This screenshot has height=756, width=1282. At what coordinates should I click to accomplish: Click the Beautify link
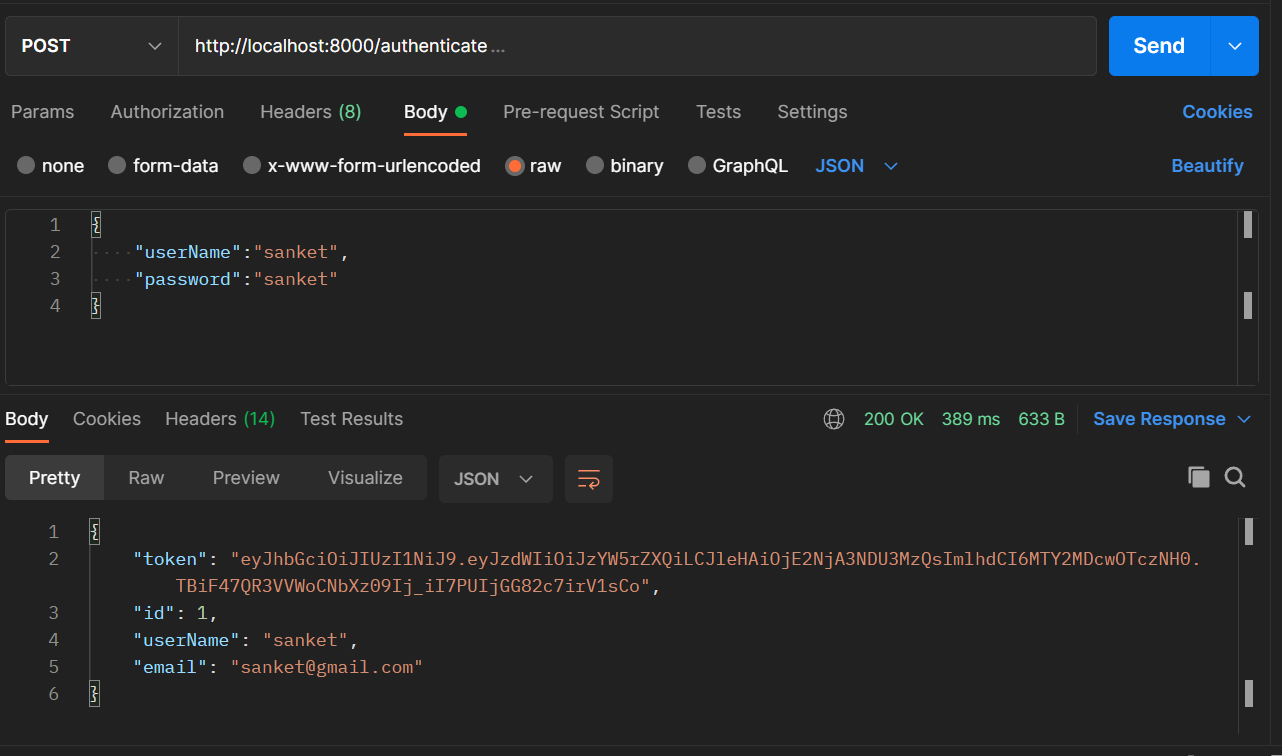1207,166
